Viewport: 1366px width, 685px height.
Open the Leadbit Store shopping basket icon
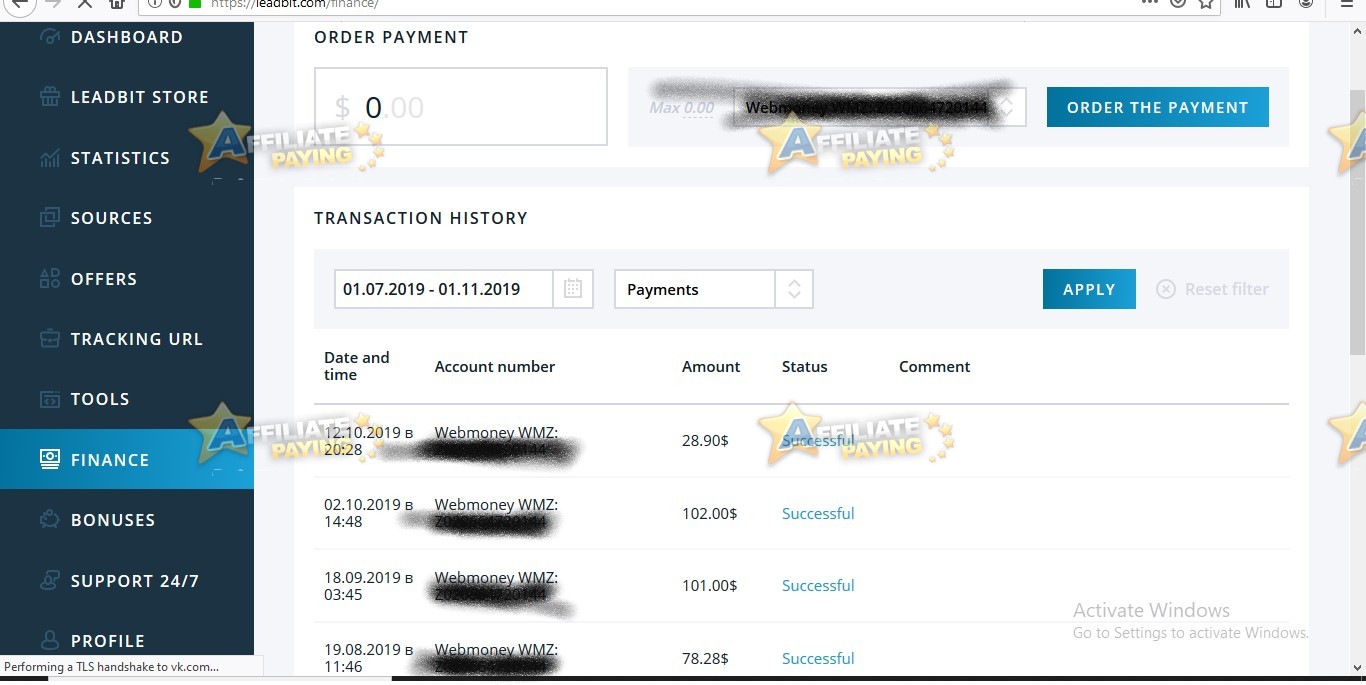coord(49,97)
